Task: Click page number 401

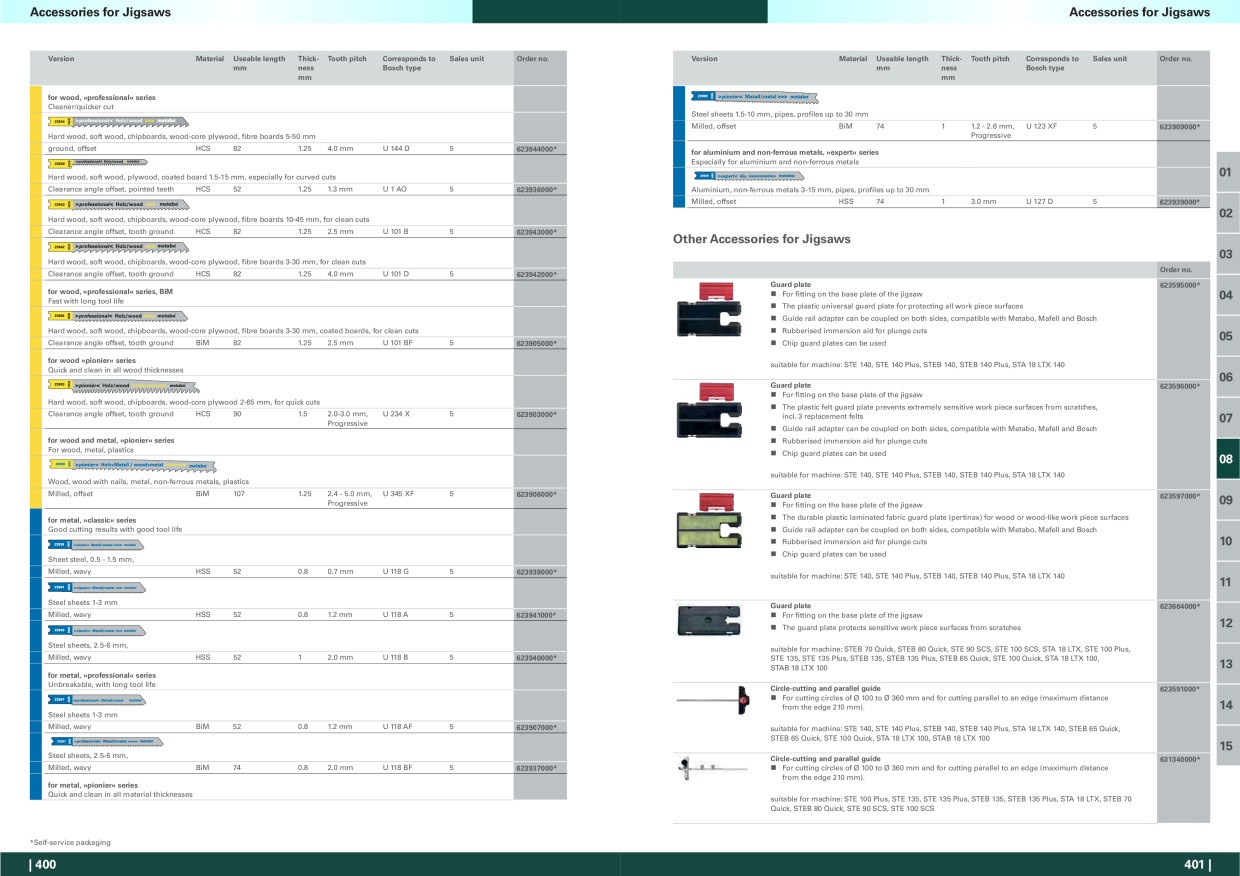Action: 1197,865
